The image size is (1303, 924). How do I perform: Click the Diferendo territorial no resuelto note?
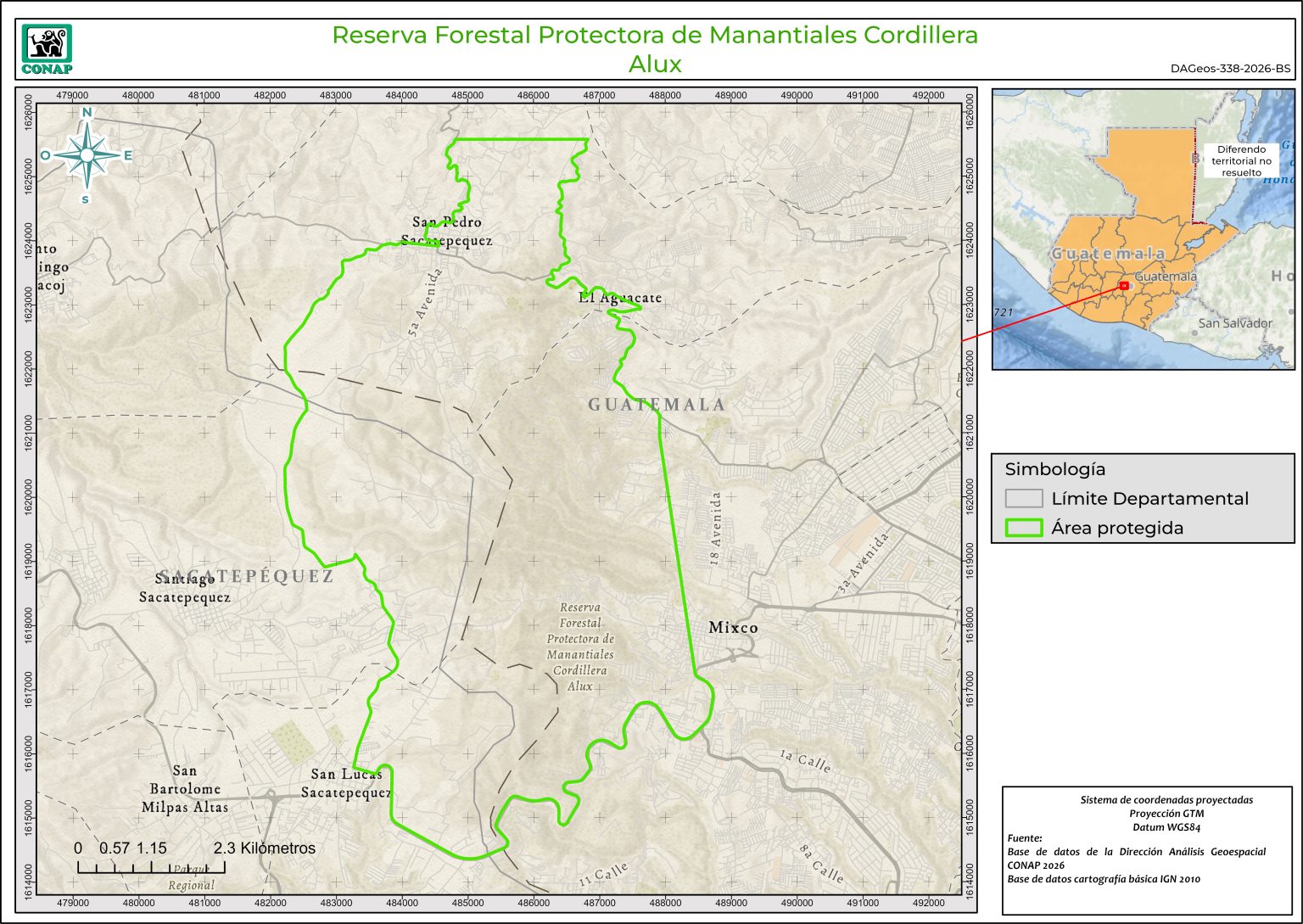(1241, 160)
